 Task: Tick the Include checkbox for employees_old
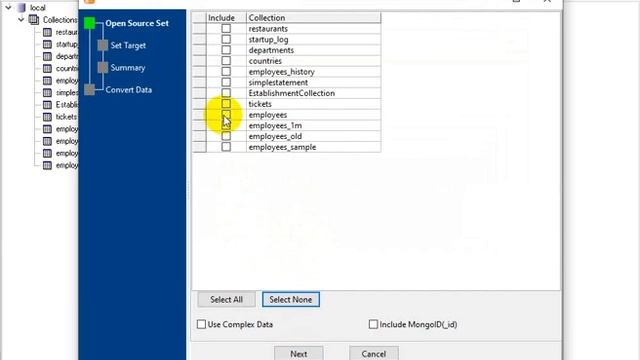pyautogui.click(x=226, y=136)
